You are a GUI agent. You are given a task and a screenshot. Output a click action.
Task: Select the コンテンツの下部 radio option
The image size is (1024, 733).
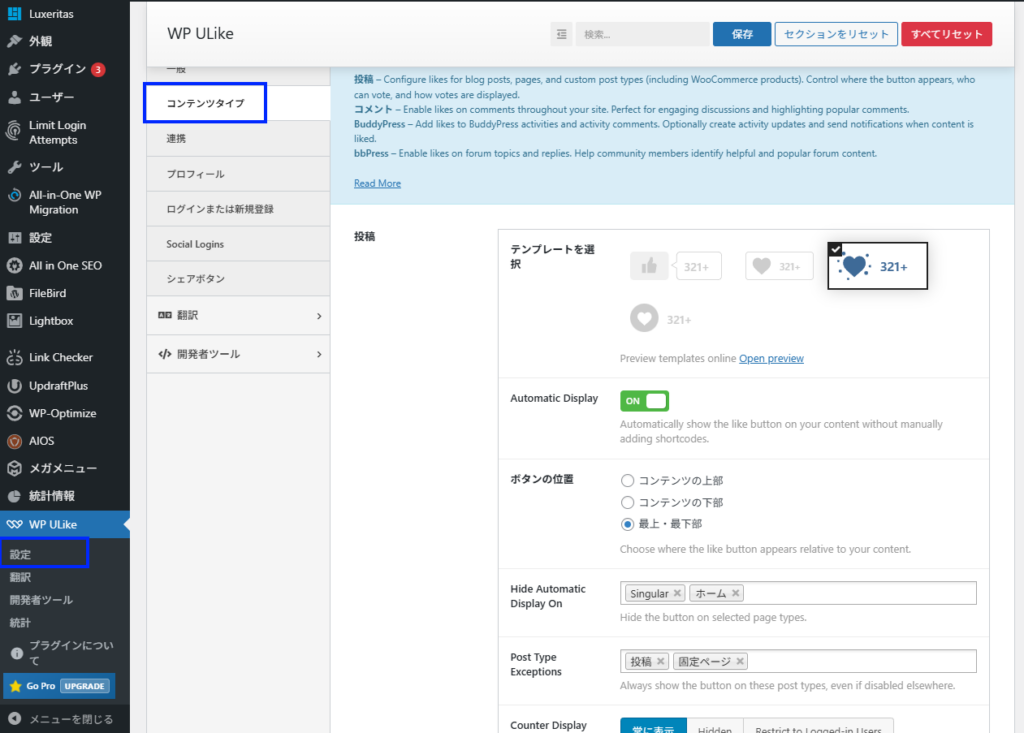628,502
